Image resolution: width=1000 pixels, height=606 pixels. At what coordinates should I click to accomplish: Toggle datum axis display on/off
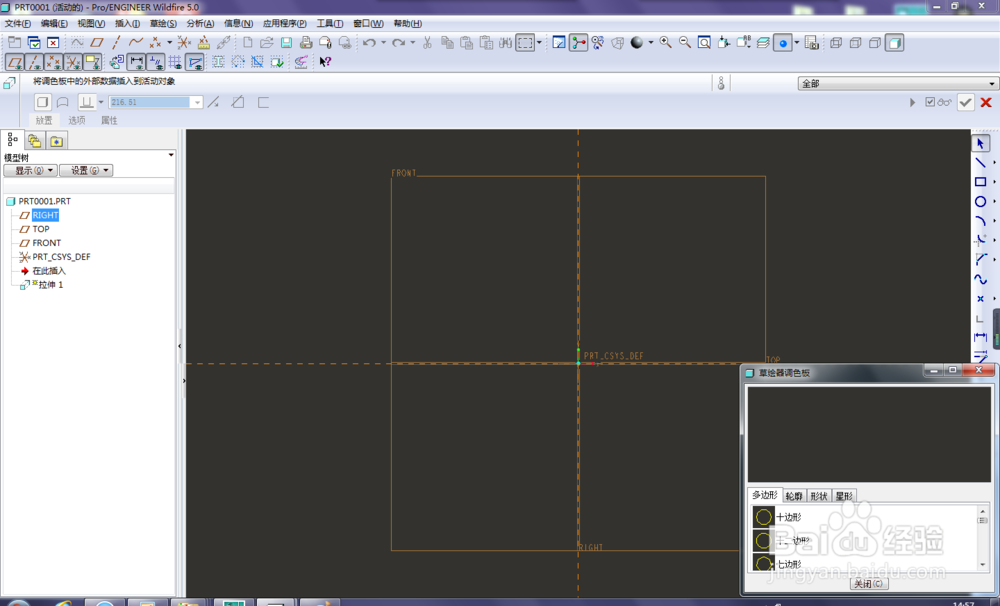click(34, 62)
